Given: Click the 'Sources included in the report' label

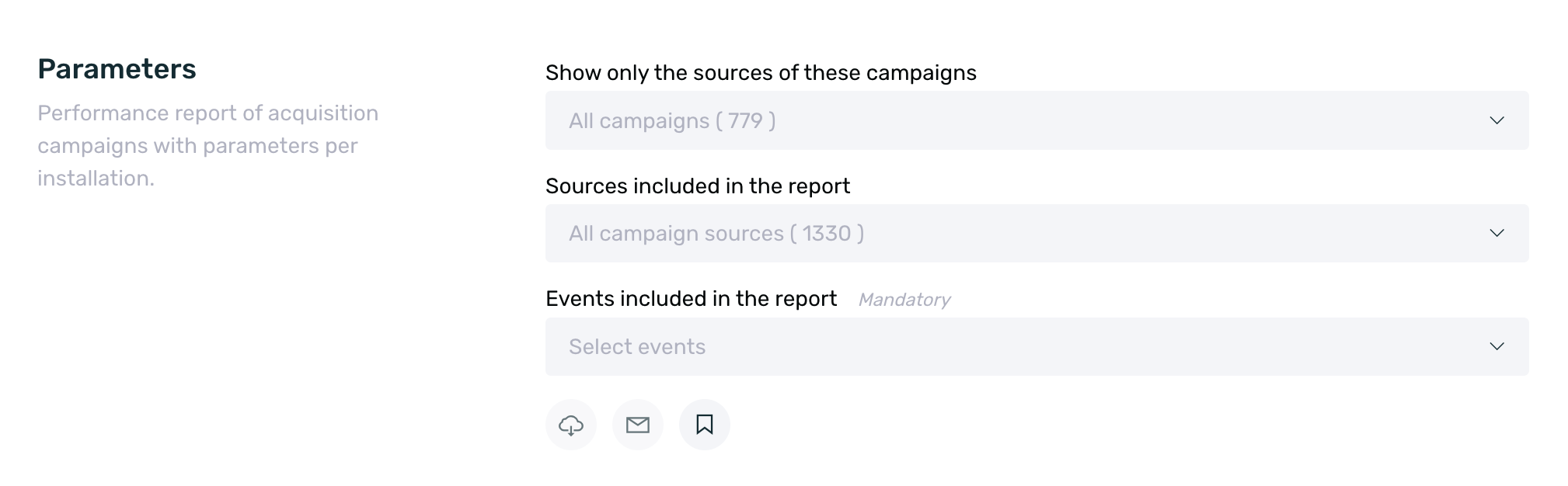Looking at the screenshot, I should click(698, 186).
